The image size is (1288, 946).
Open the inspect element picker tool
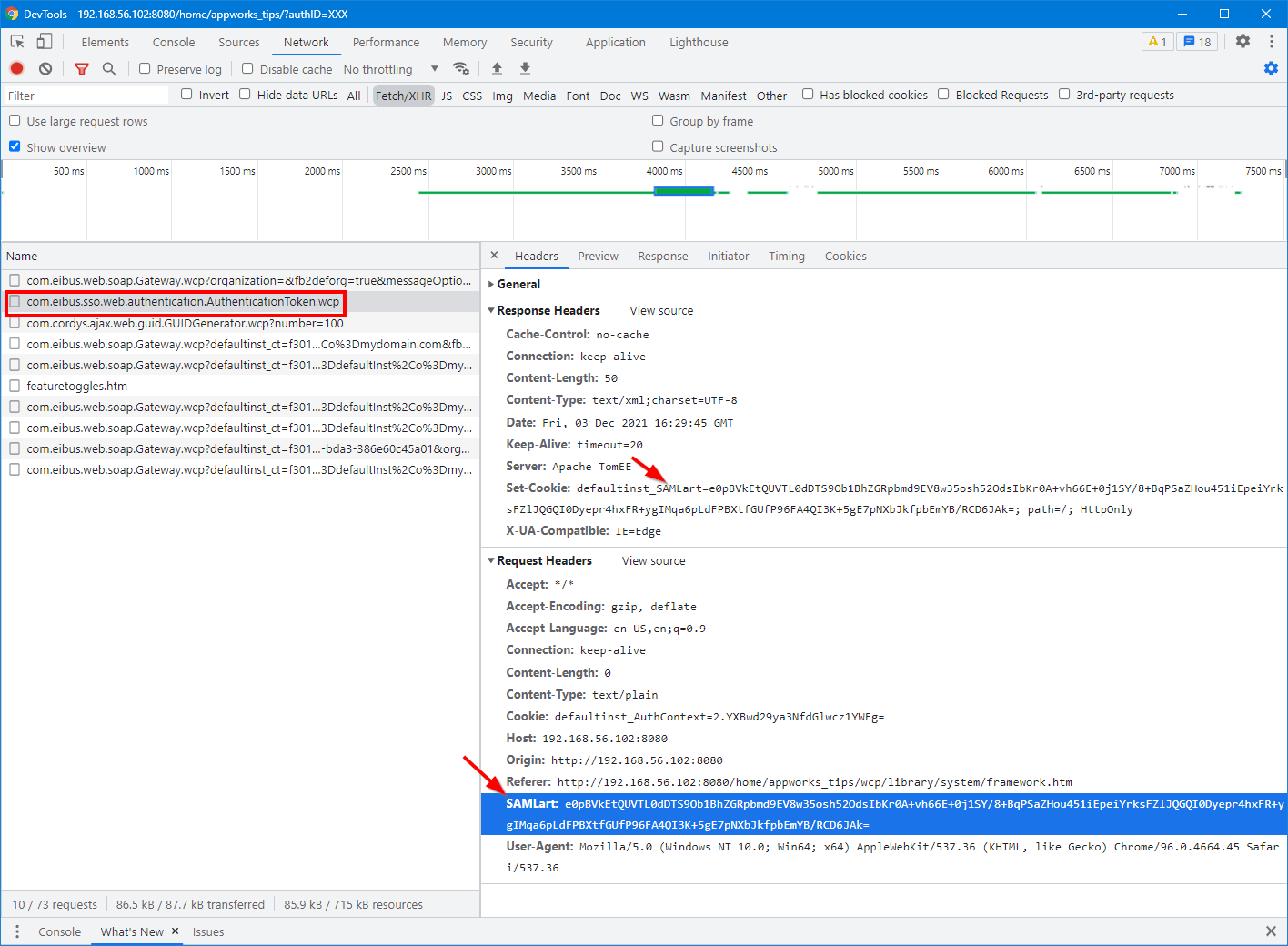[17, 42]
